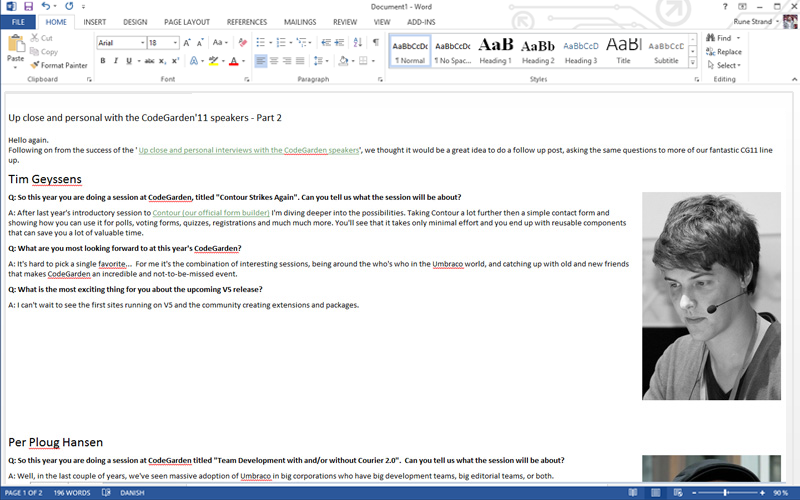Click the Undo arrow in the title bar
Screen dimensions: 800x500
click(x=46, y=6)
